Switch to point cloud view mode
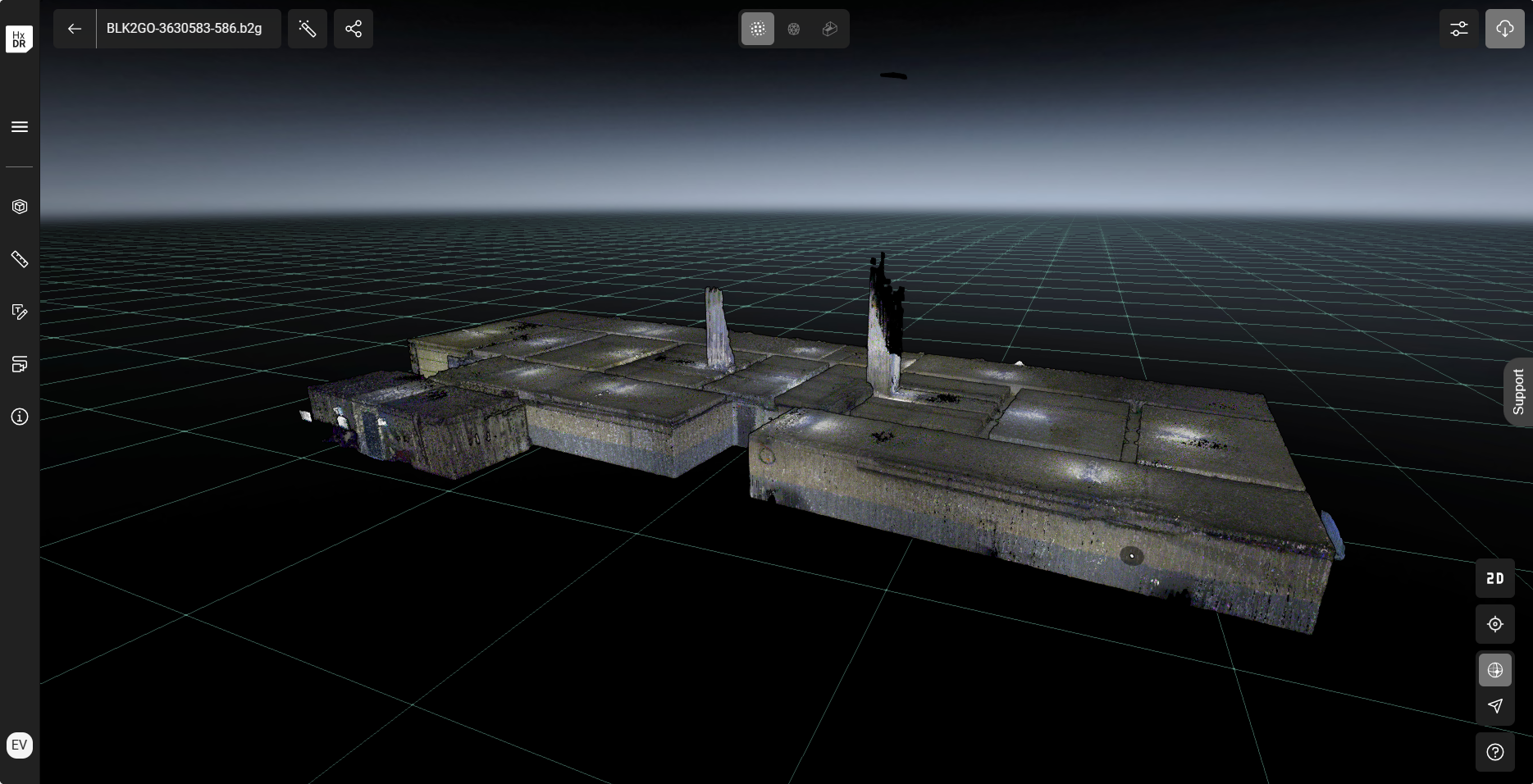Screen dimensions: 1533x784 point(758,29)
